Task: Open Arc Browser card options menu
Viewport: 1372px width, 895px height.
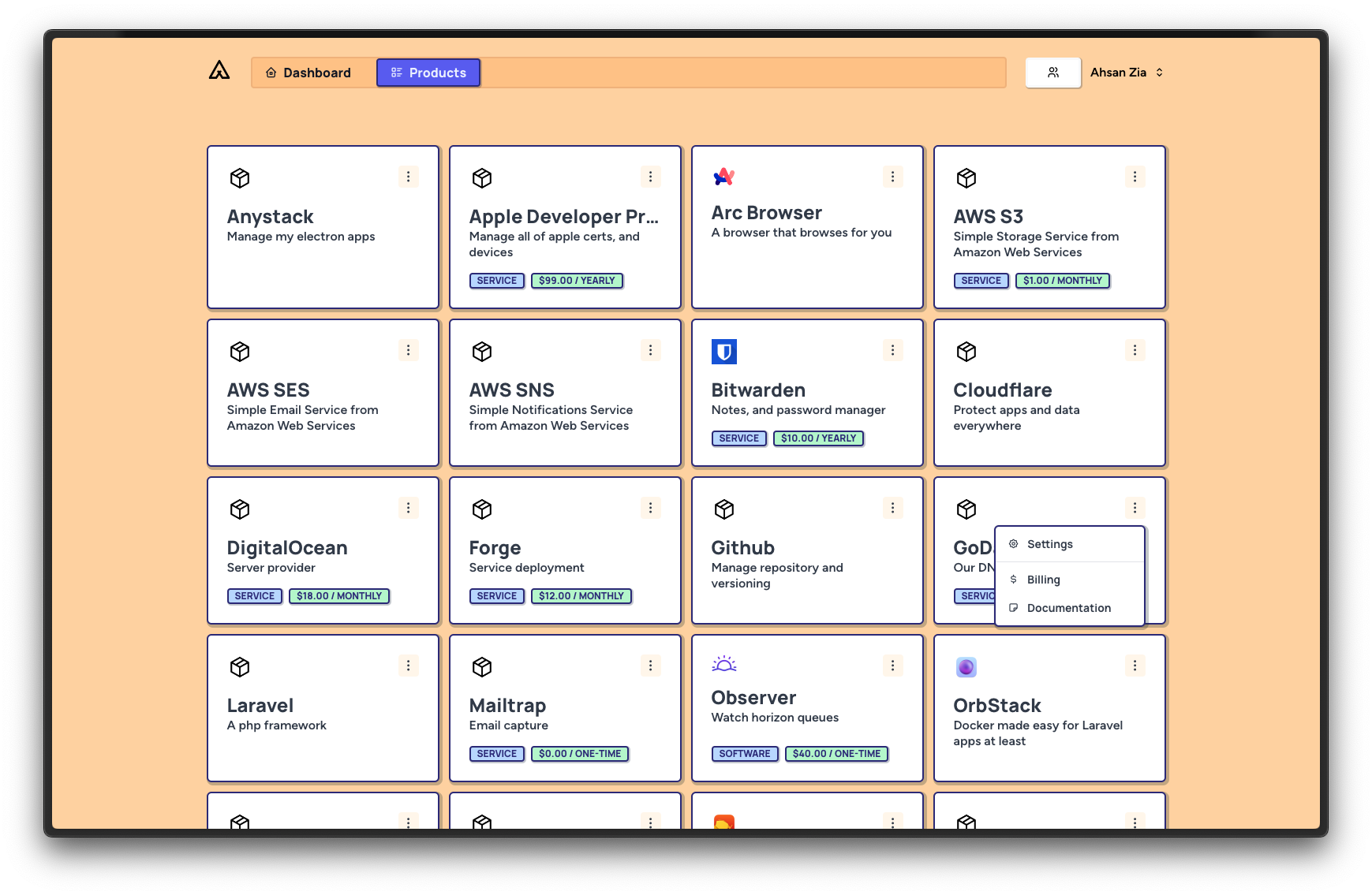Action: tap(892, 177)
